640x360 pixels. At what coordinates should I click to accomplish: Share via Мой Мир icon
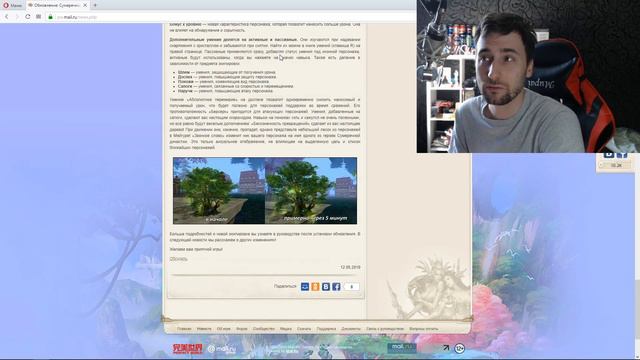coord(305,287)
